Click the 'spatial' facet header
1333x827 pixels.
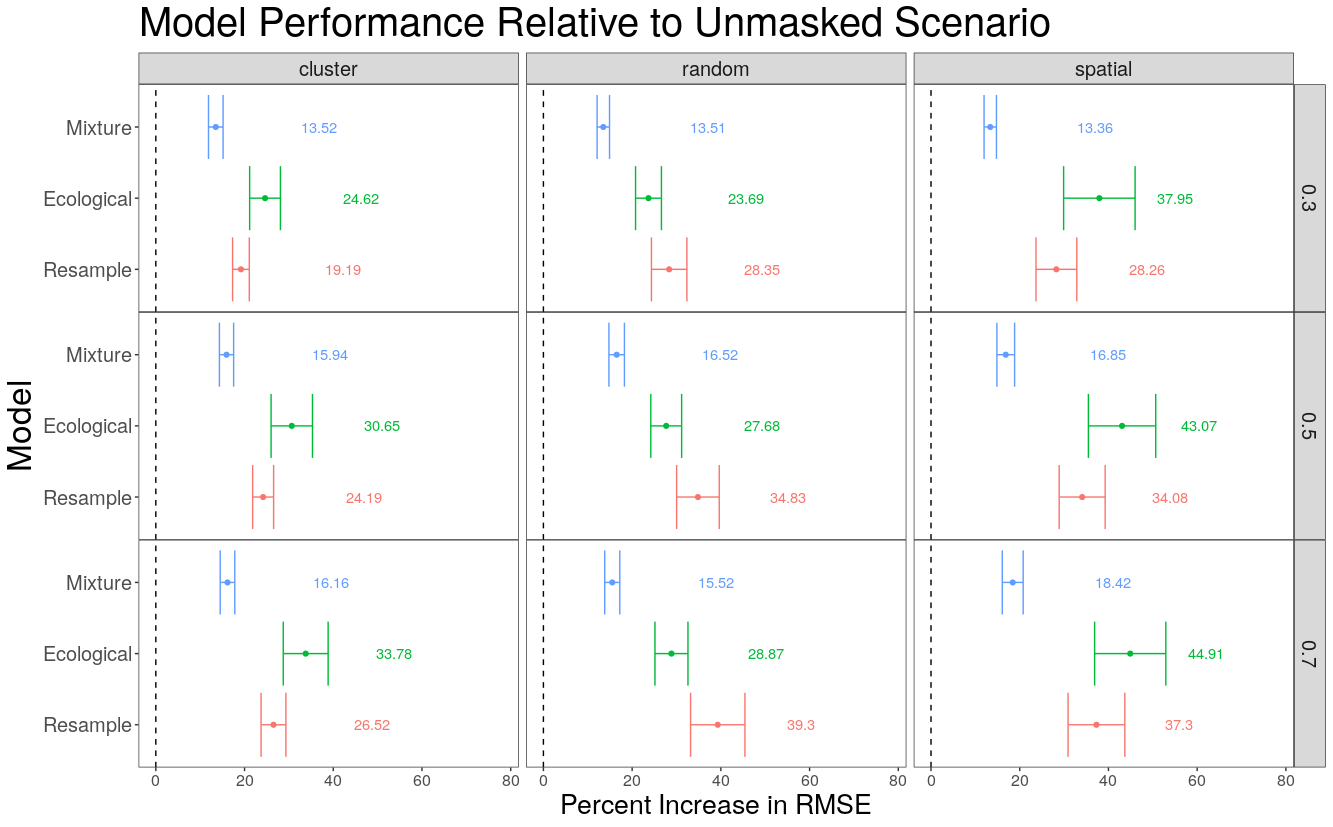1103,69
